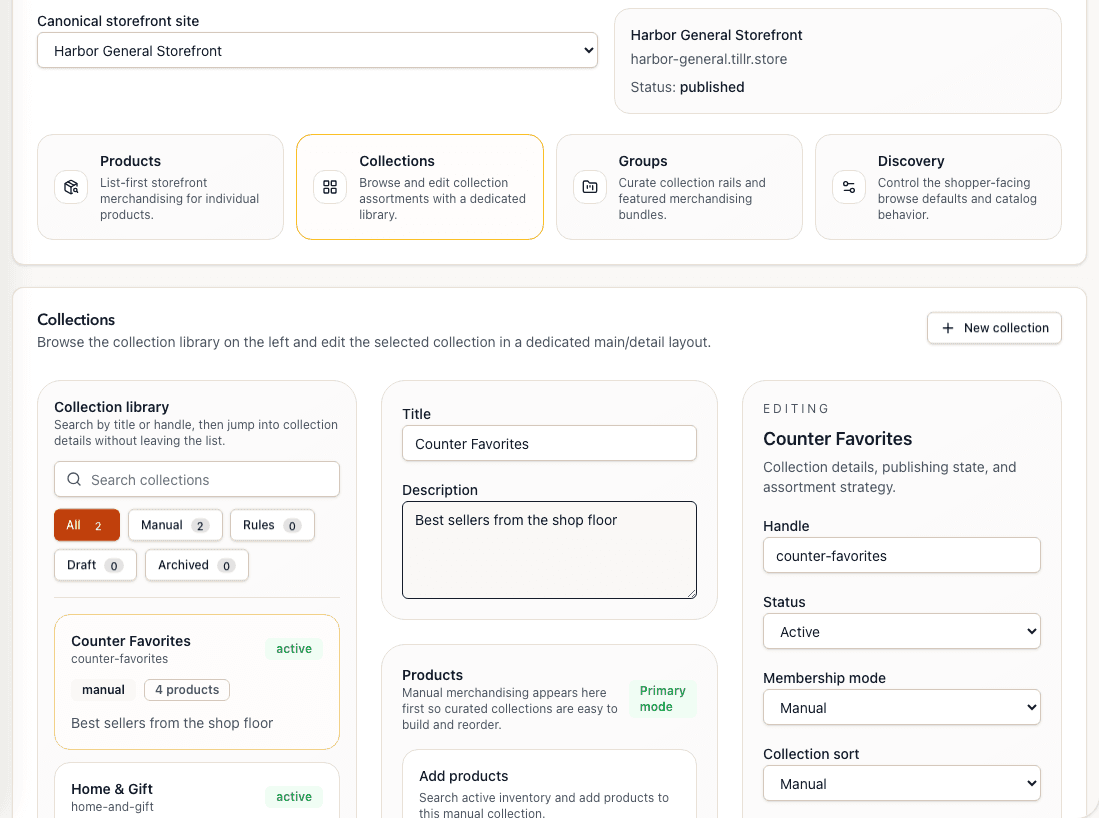Filter collections by Rules

coord(272,525)
